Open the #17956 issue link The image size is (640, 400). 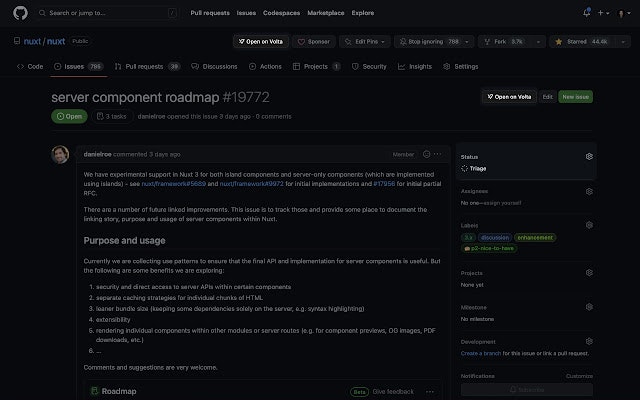click(384, 184)
